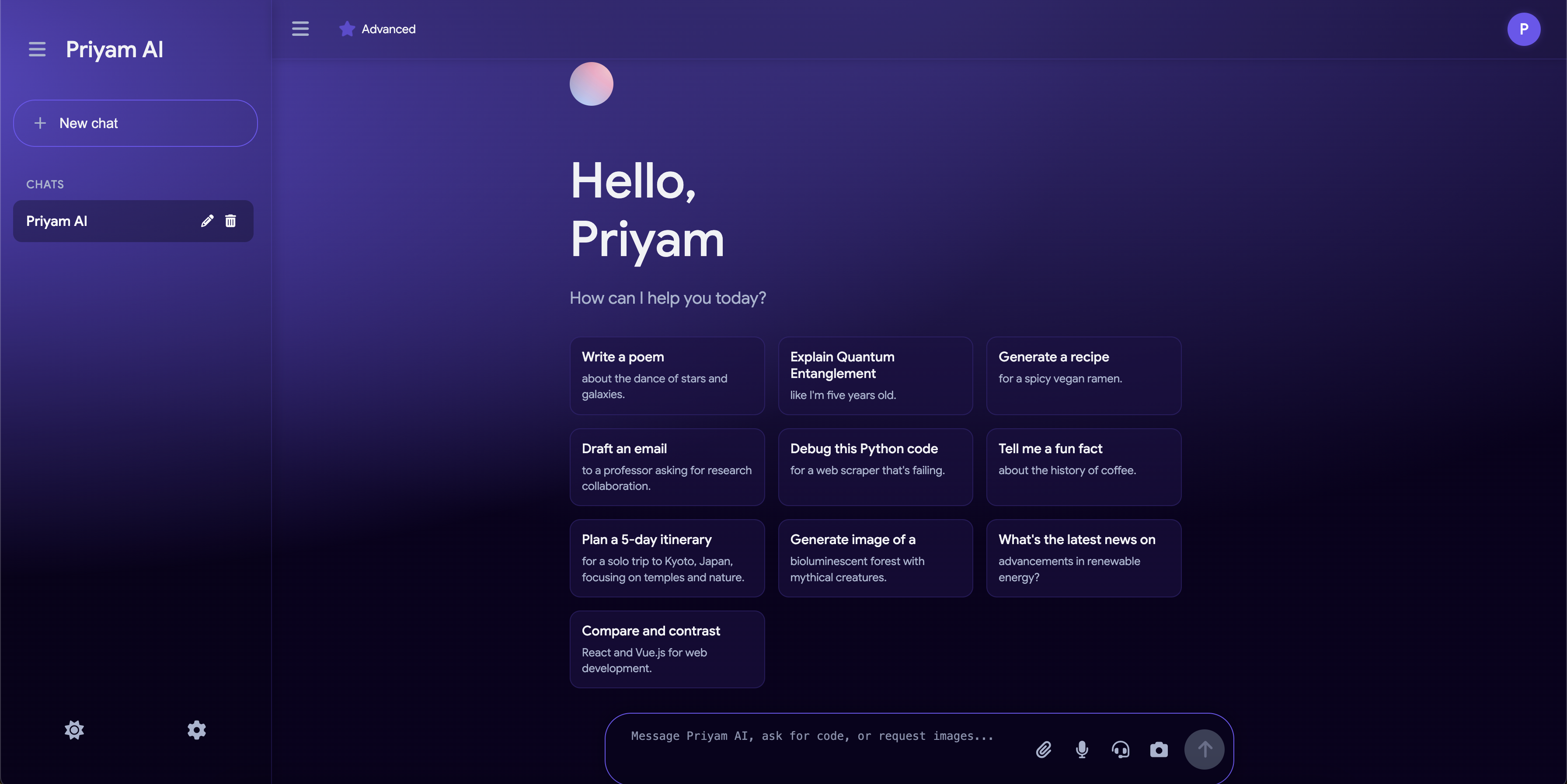This screenshot has width=1567, height=784.
Task: Choose the Write a poem suggestion card
Action: tap(667, 375)
